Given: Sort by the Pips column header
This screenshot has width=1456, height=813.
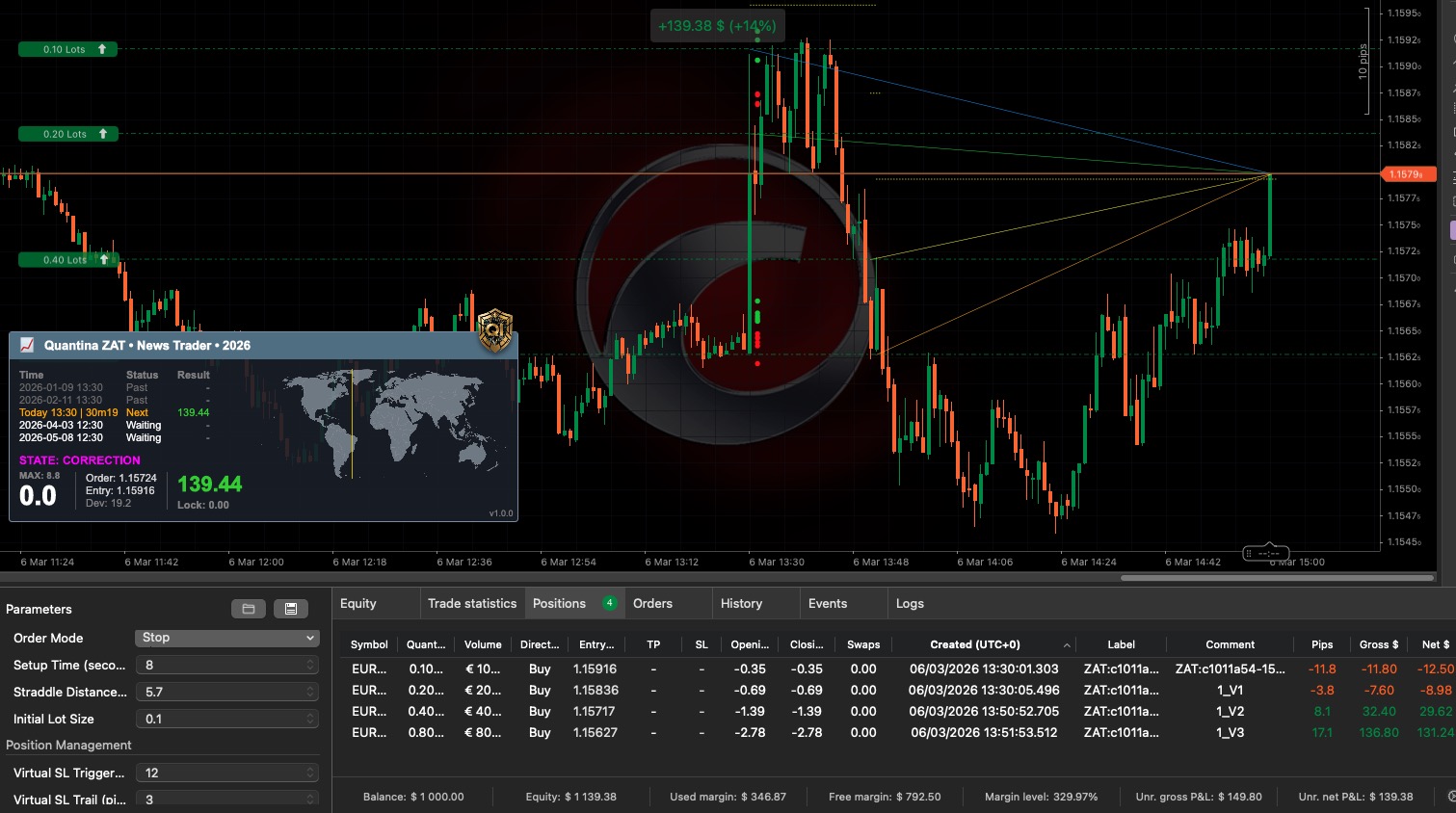Looking at the screenshot, I should coord(1322,644).
